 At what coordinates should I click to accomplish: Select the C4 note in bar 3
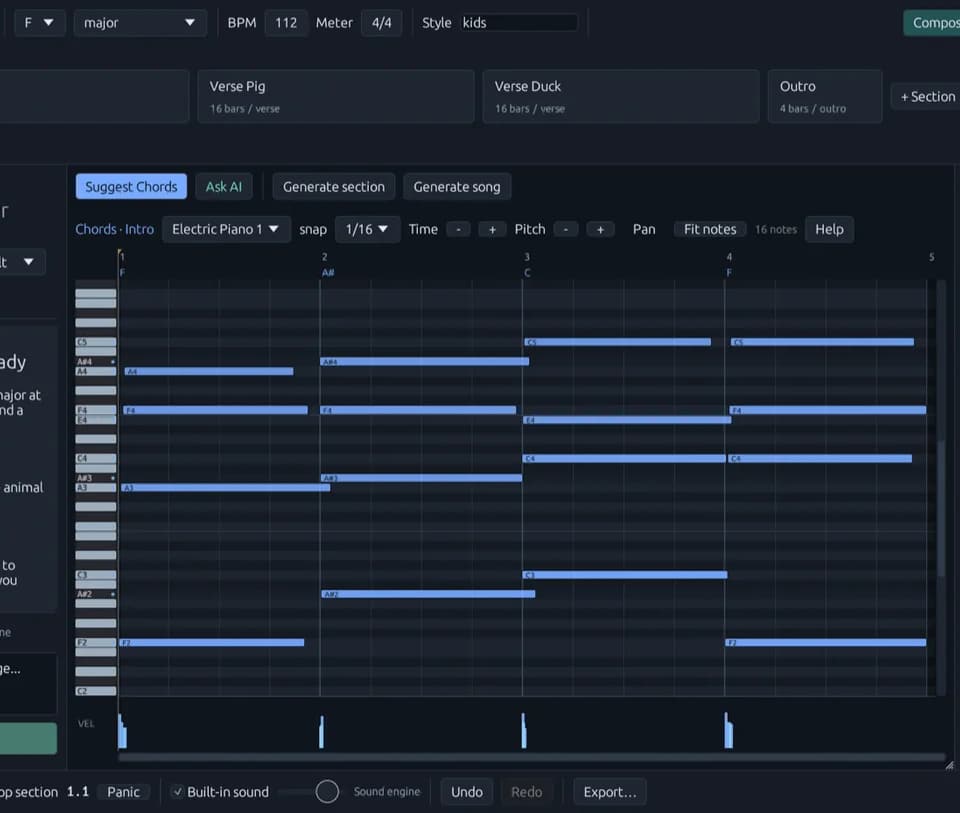[x=624, y=459]
